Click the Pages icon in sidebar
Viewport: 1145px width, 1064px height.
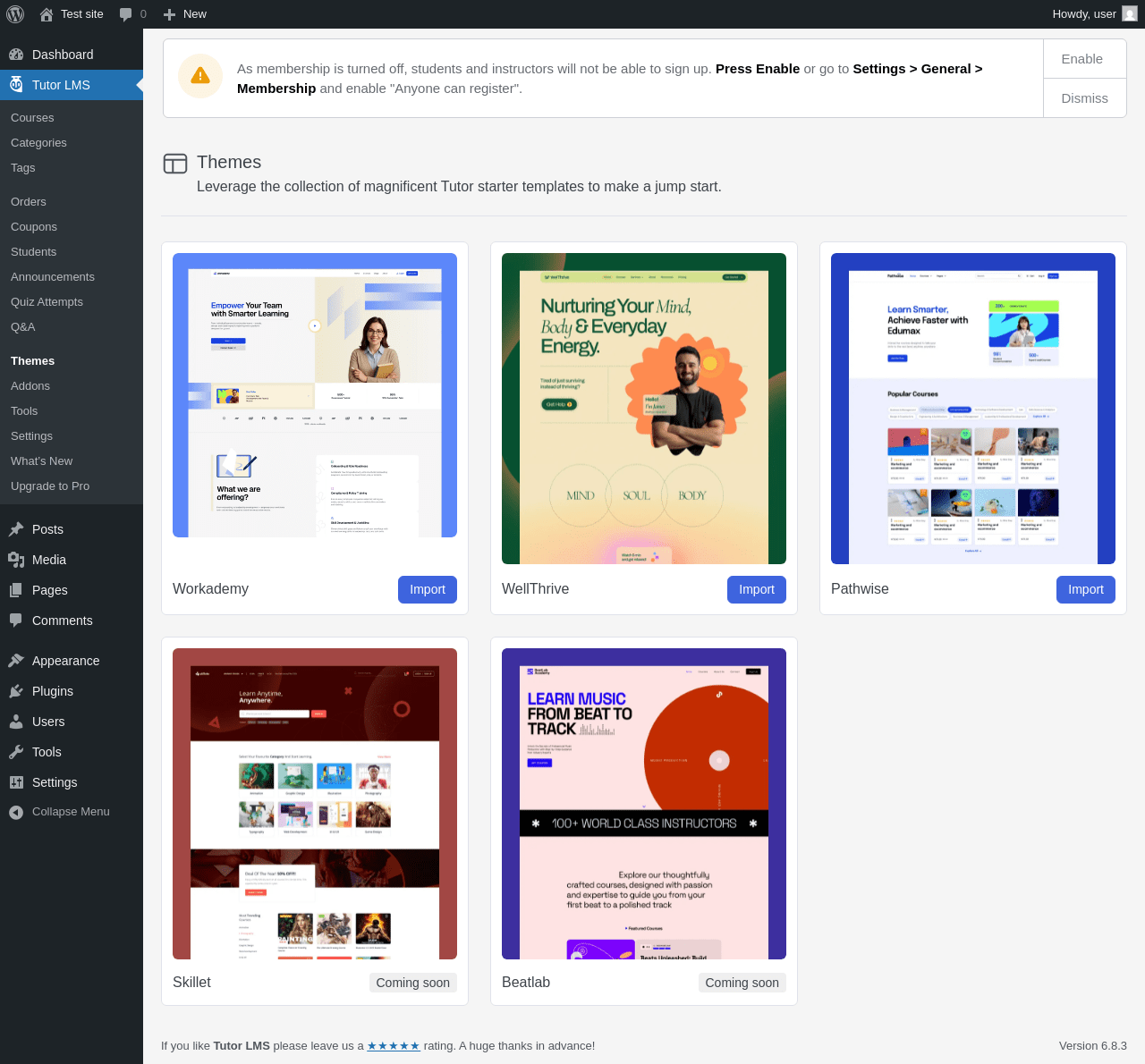(x=16, y=590)
